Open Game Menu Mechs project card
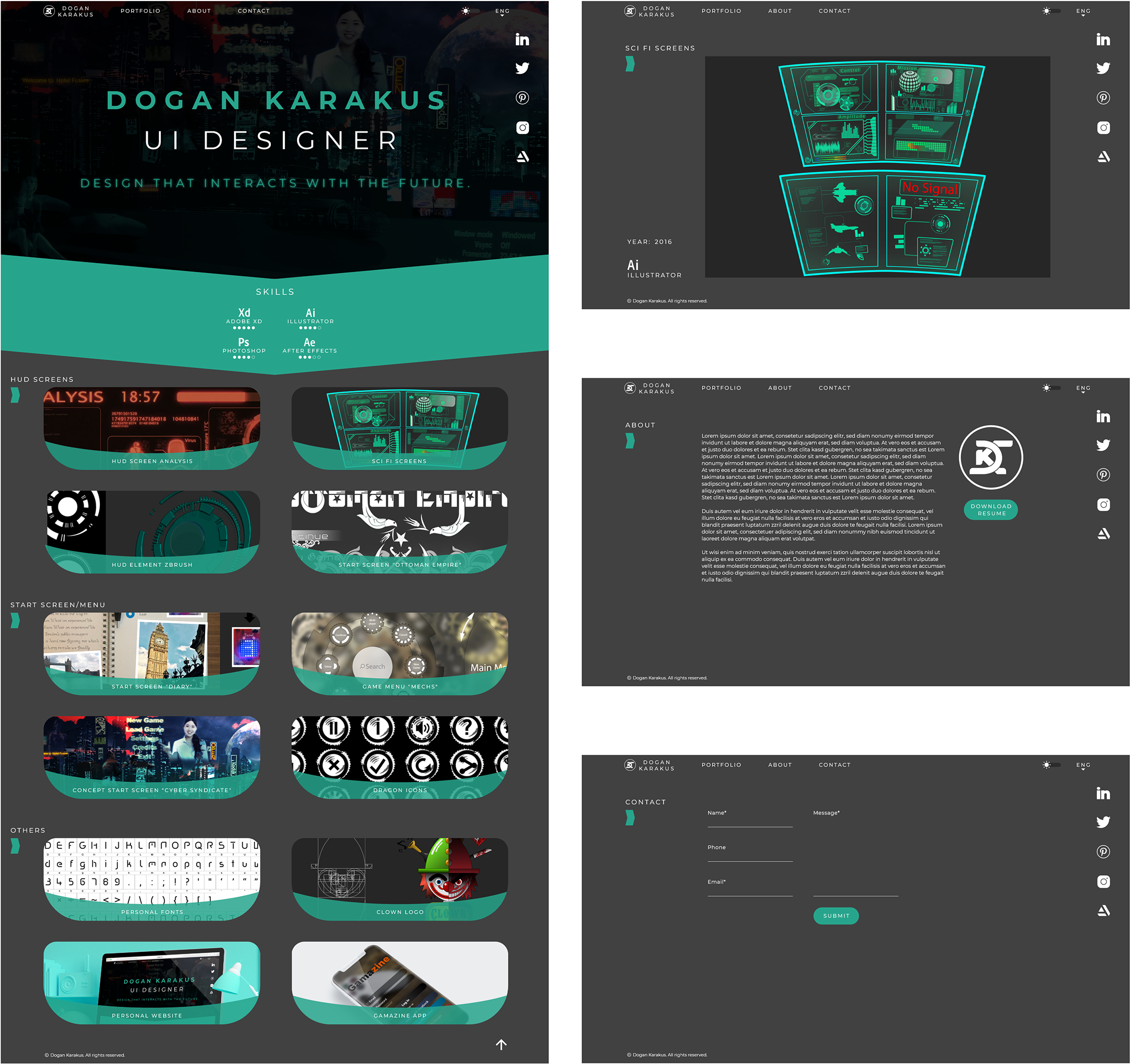This screenshot has width=1130, height=1064. 400,653
